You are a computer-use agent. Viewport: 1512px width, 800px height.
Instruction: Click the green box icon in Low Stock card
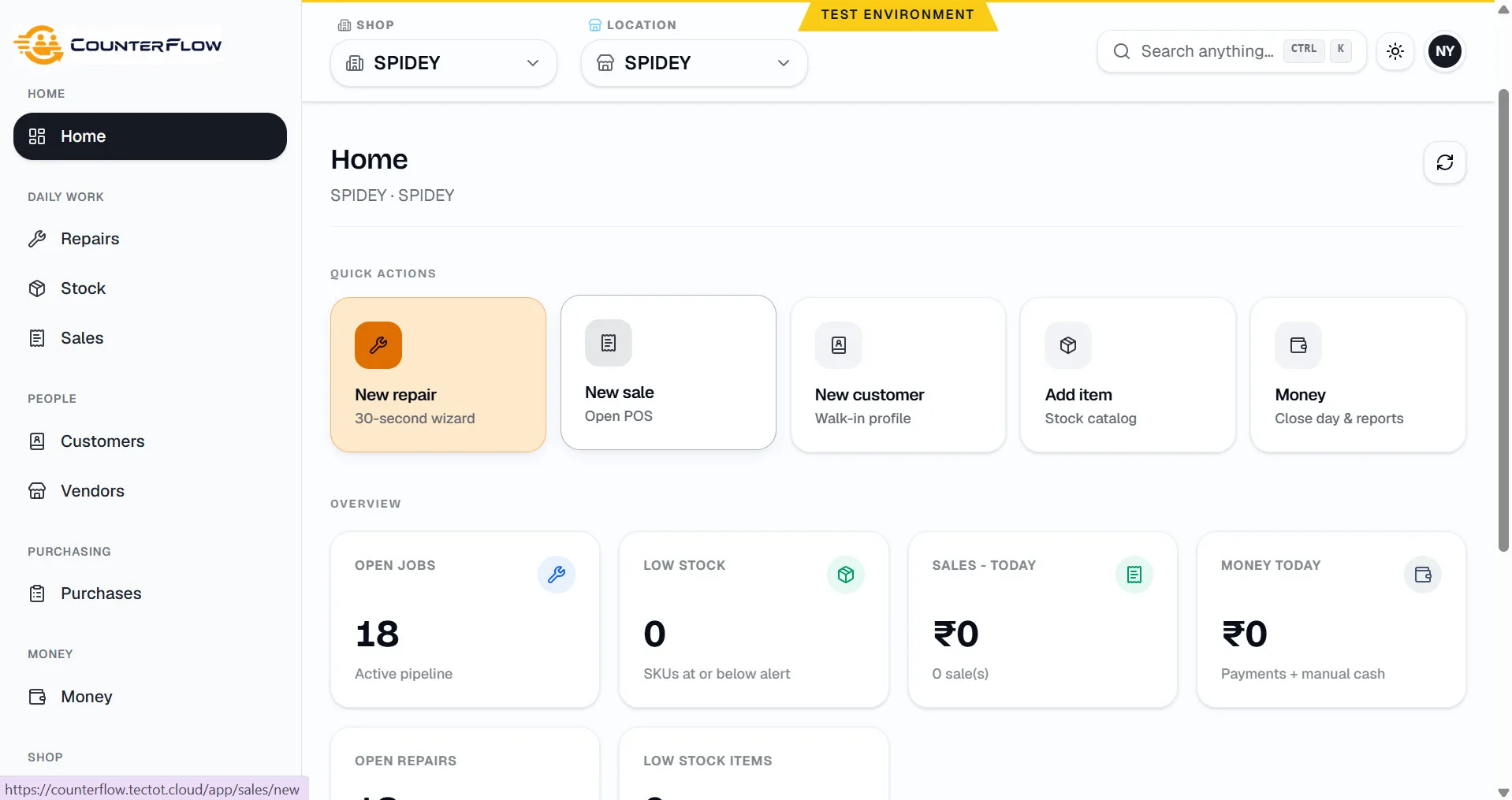coord(846,575)
